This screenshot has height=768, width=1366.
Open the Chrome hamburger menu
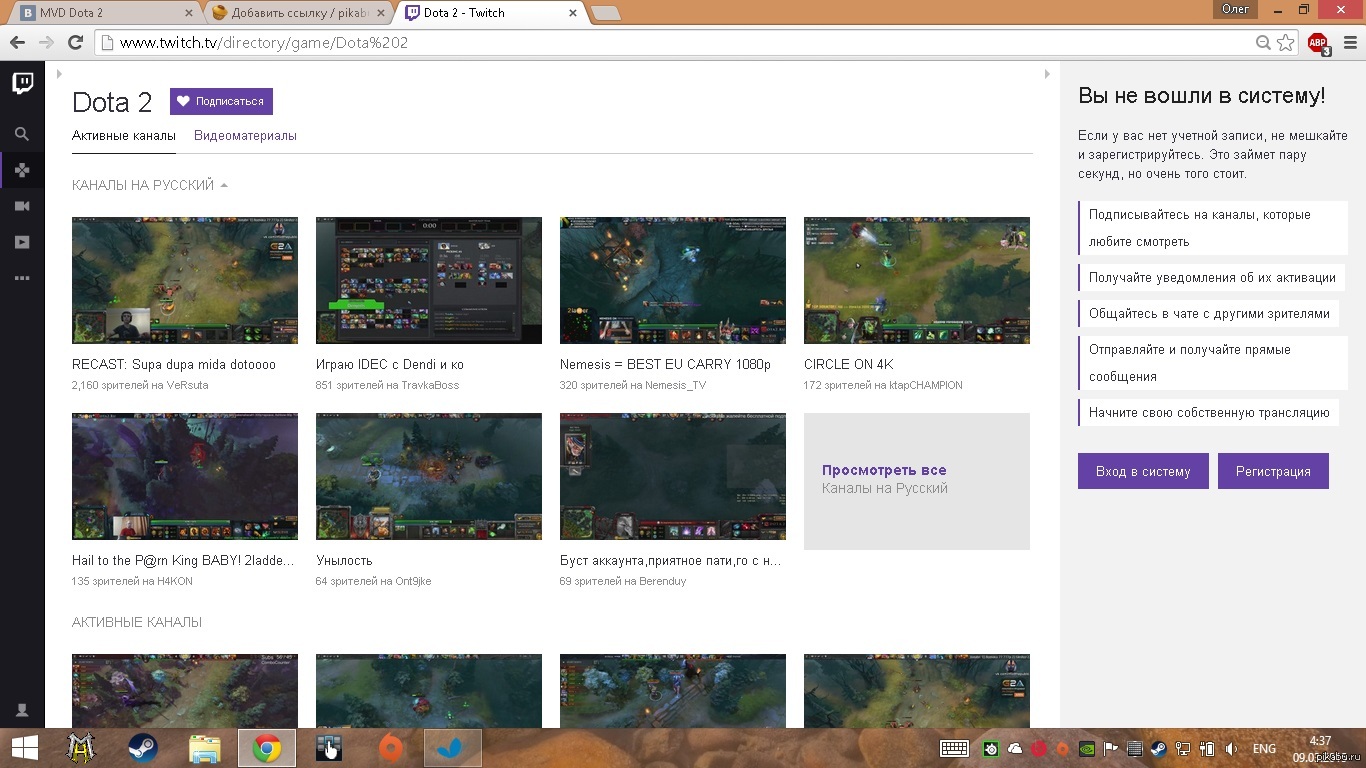pos(1350,43)
